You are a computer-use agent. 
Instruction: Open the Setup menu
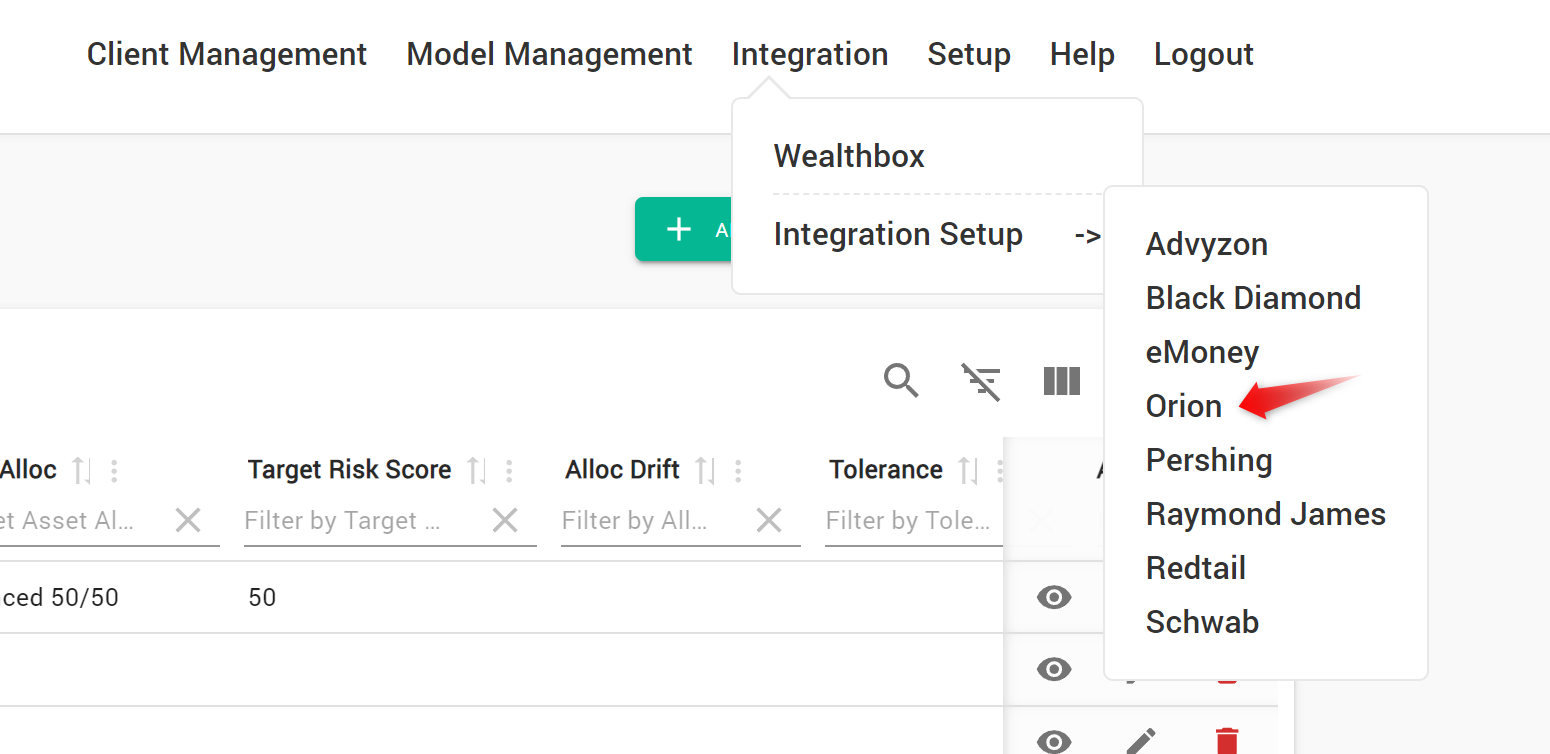969,54
